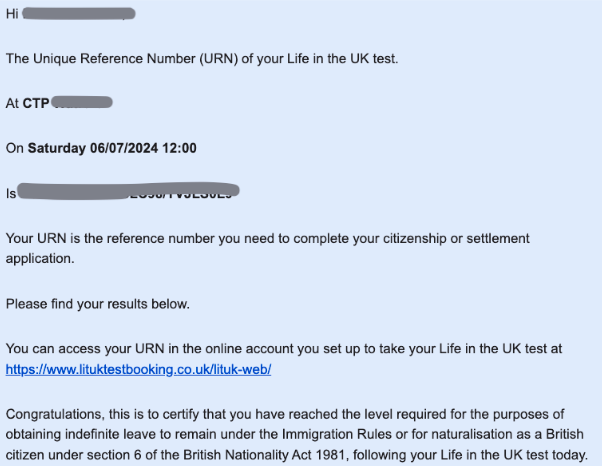Image resolution: width=602 pixels, height=466 pixels.
Task: Click the word On before Saturday
Action: click(15, 148)
